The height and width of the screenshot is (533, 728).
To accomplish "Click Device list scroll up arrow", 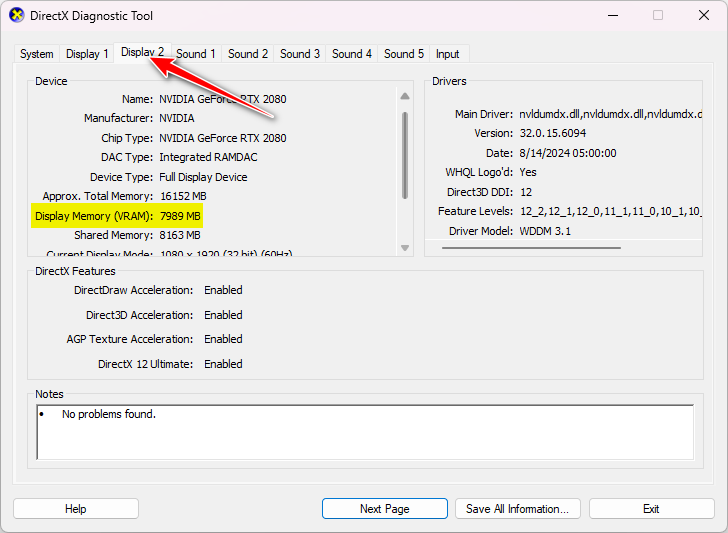I will 405,96.
